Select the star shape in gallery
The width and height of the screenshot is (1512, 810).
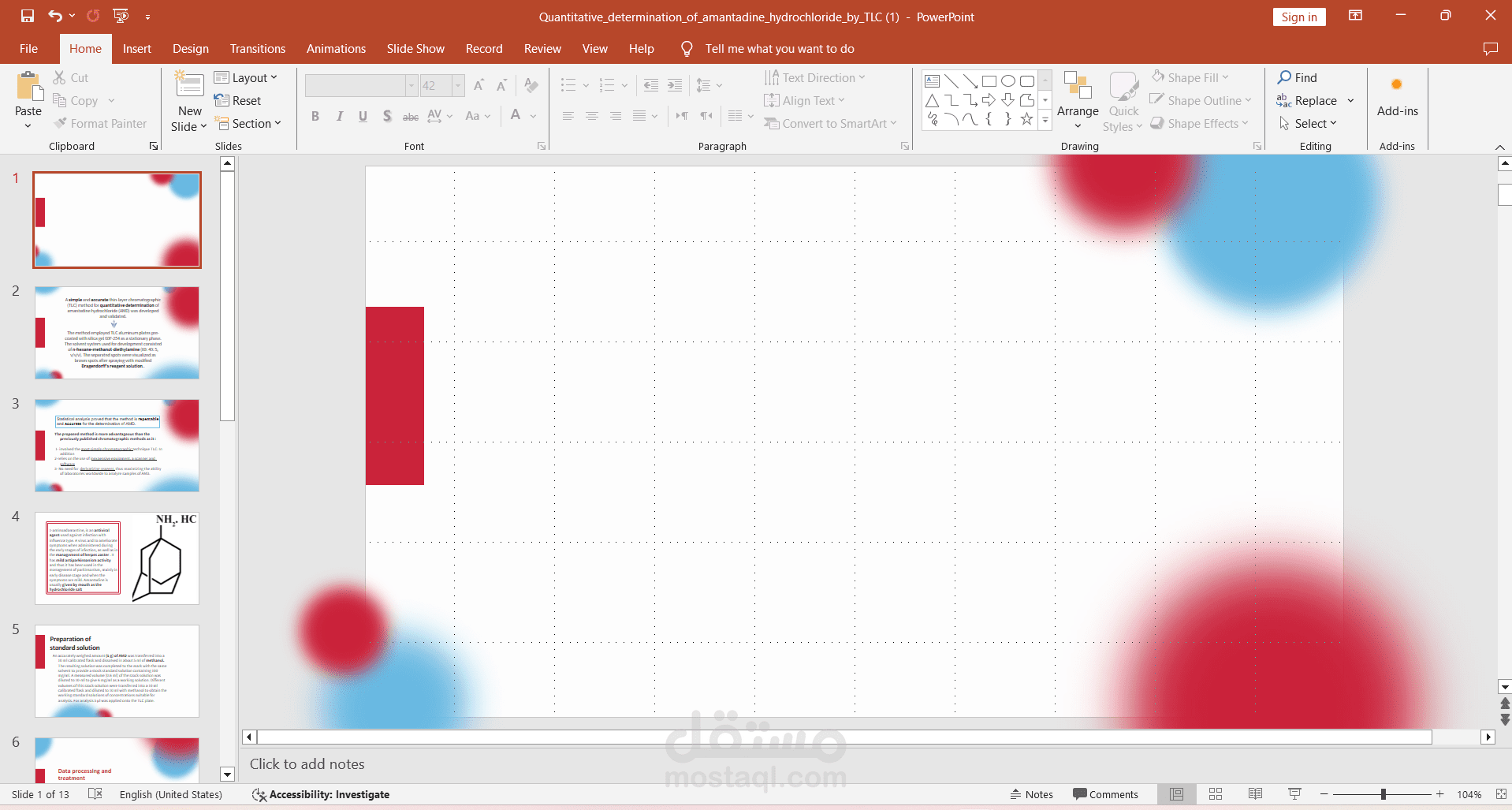(x=1026, y=119)
